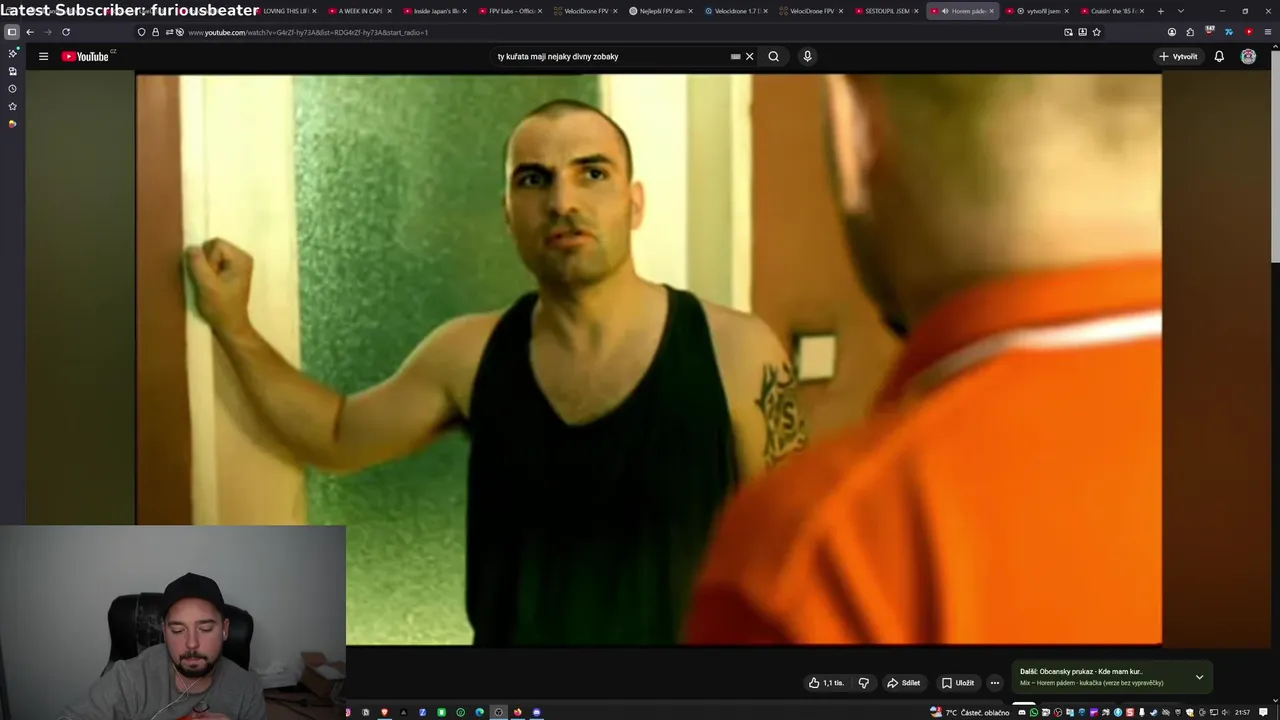The width and height of the screenshot is (1280, 720).
Task: Close the Horem pádem tab
Action: 991,11
